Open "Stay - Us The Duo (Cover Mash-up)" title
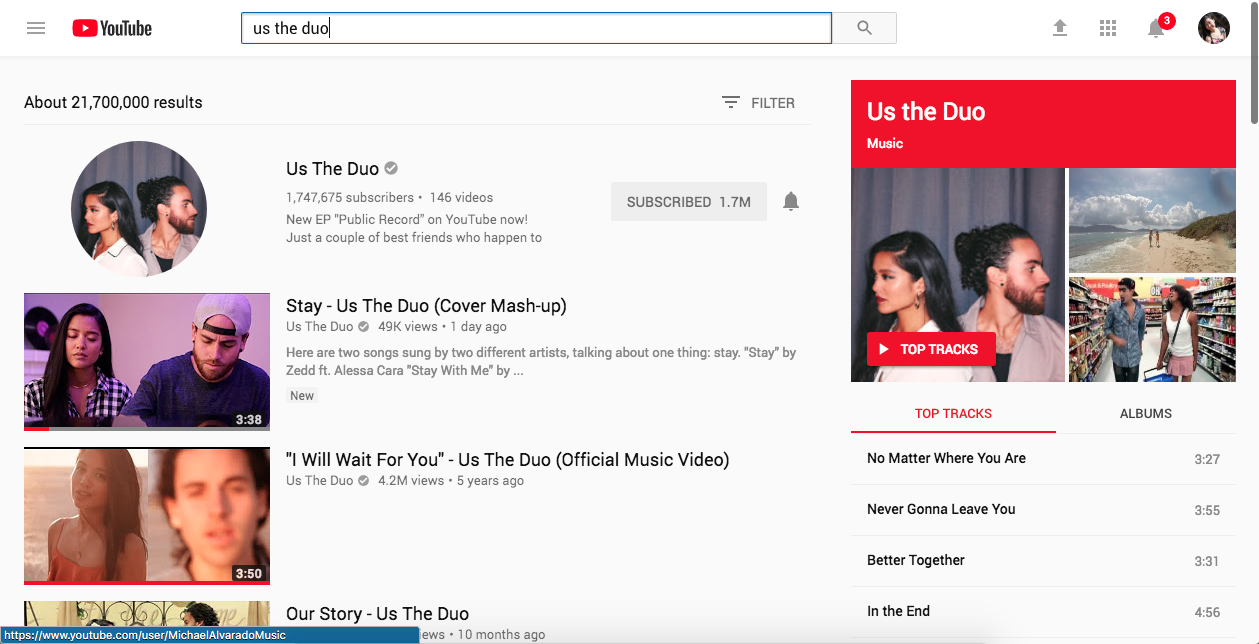Image resolution: width=1259 pixels, height=644 pixels. click(x=426, y=306)
